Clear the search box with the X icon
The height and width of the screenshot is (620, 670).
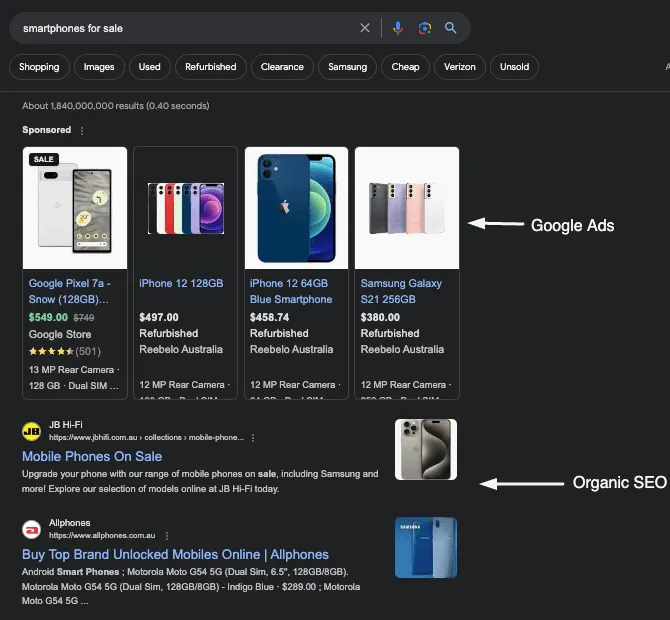coord(365,28)
